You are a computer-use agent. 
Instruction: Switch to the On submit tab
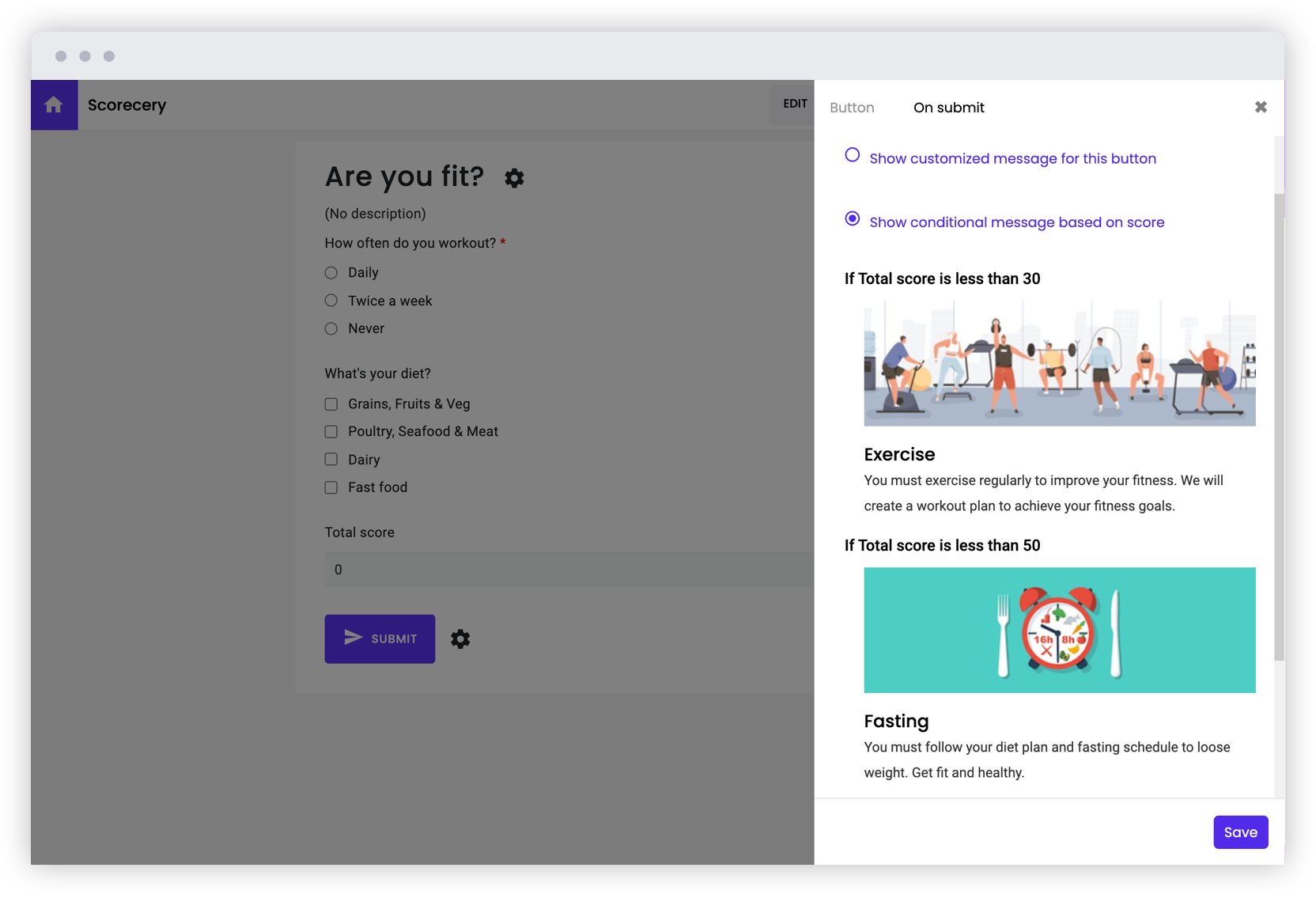(x=948, y=108)
